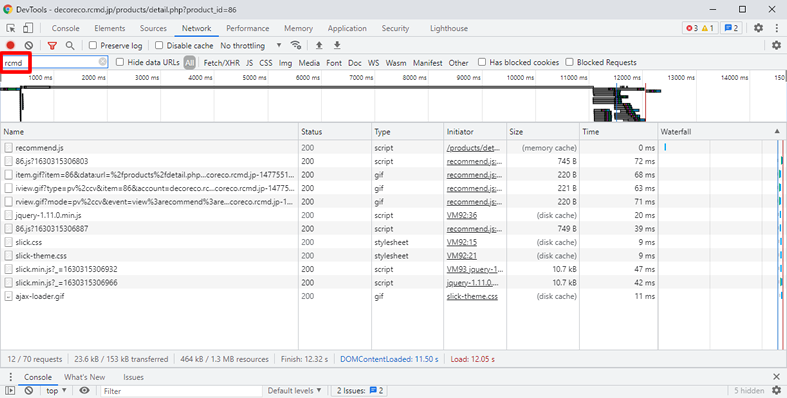Import HAR file upload arrow
Screen dimensions: 787x398
coord(319,45)
